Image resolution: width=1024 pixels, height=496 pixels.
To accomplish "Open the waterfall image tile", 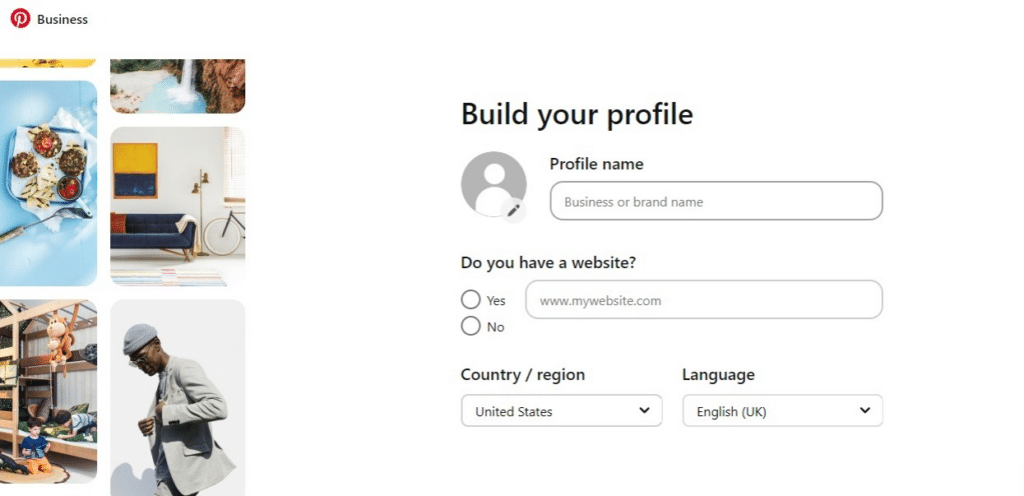I will tap(178, 86).
